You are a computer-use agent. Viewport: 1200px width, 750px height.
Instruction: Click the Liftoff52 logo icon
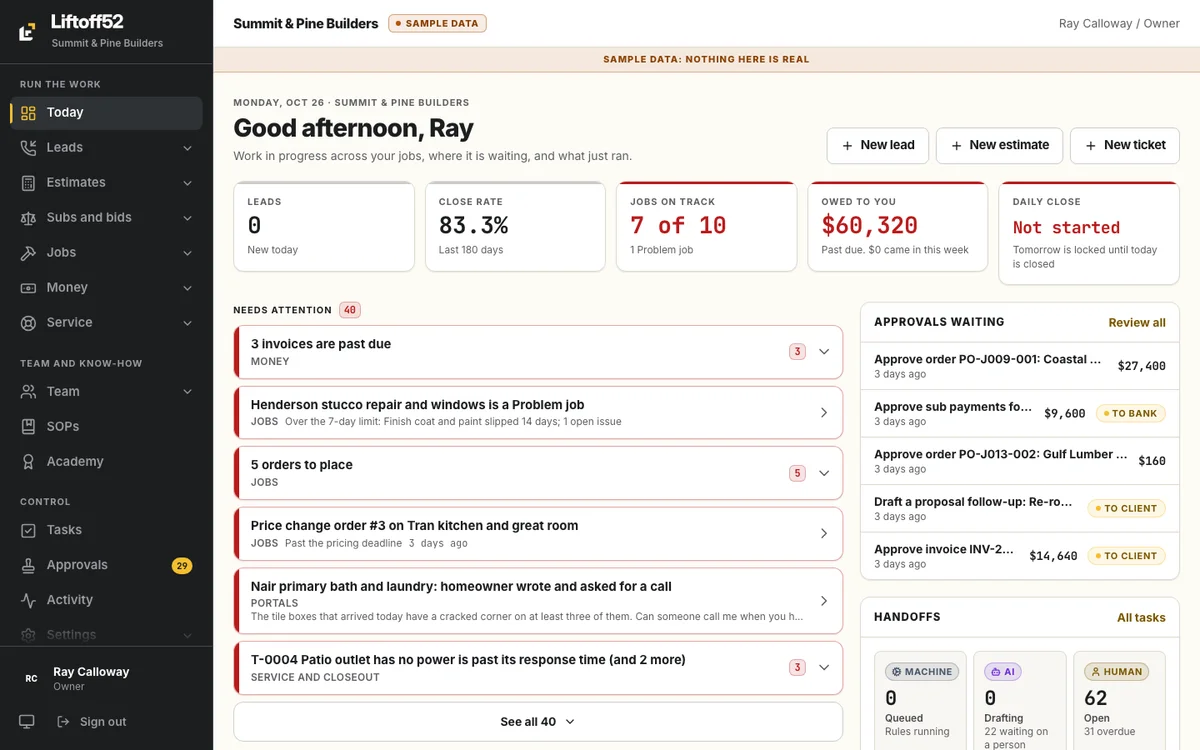[x=28, y=32]
